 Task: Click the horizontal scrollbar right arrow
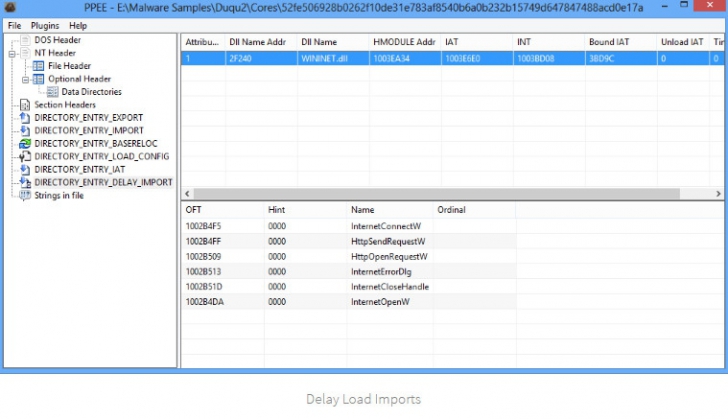coord(718,194)
